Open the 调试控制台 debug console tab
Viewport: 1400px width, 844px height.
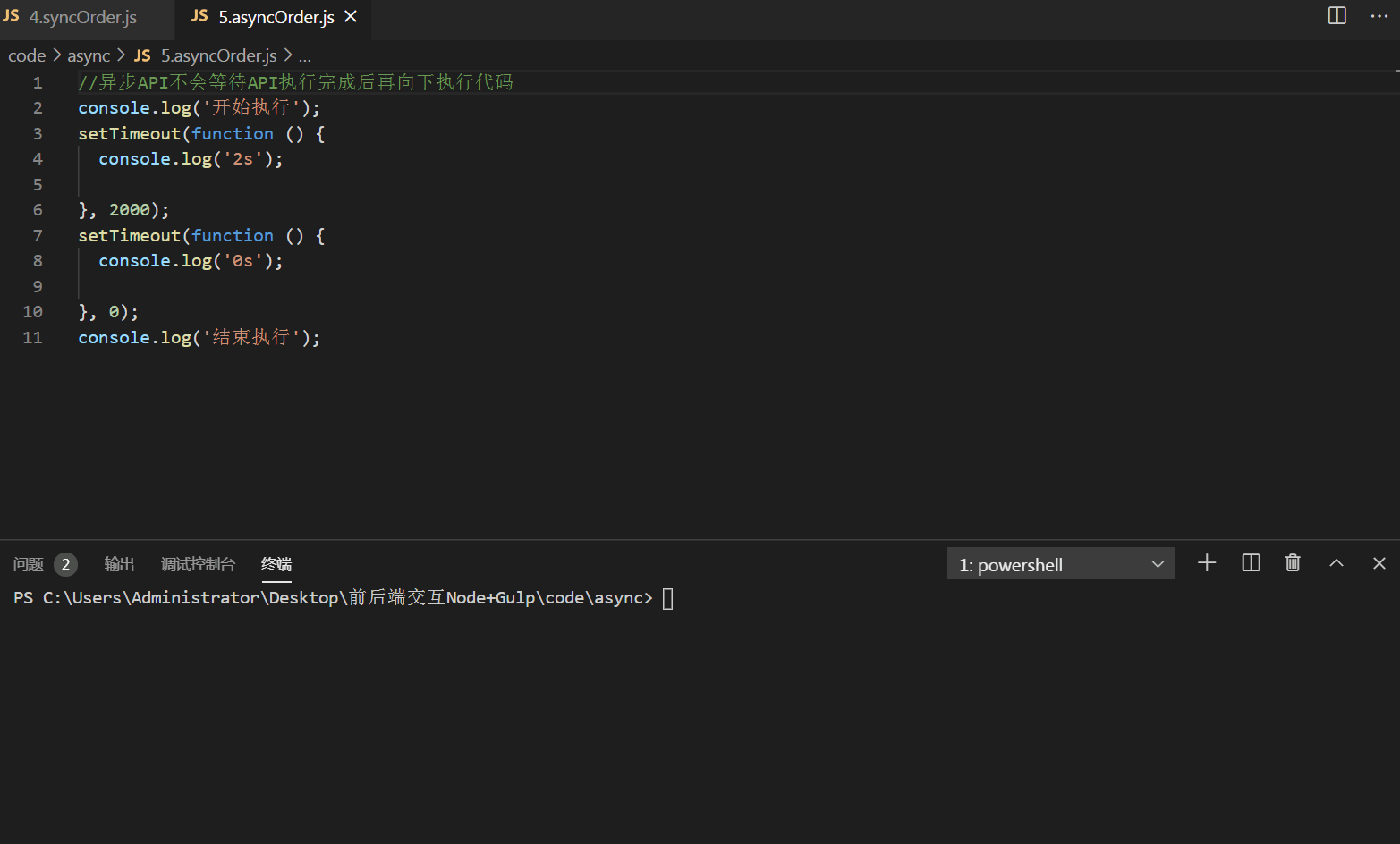coord(198,564)
